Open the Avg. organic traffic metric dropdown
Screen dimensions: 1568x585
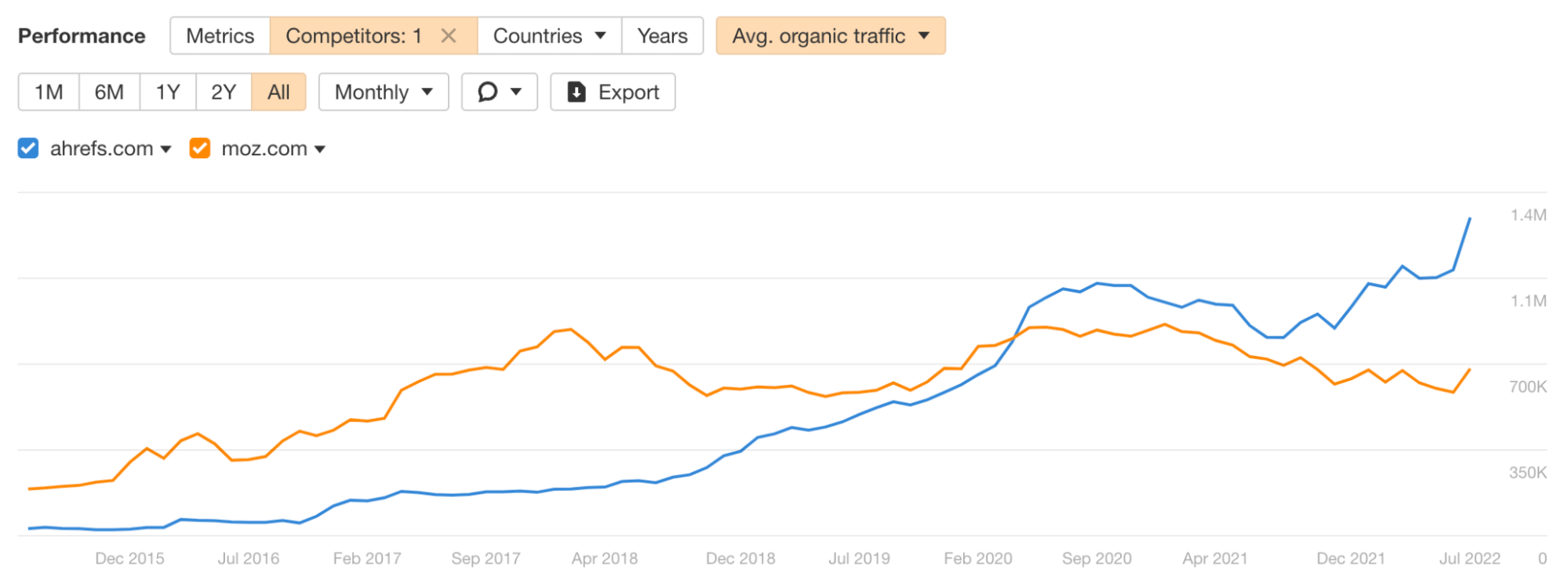(x=829, y=35)
